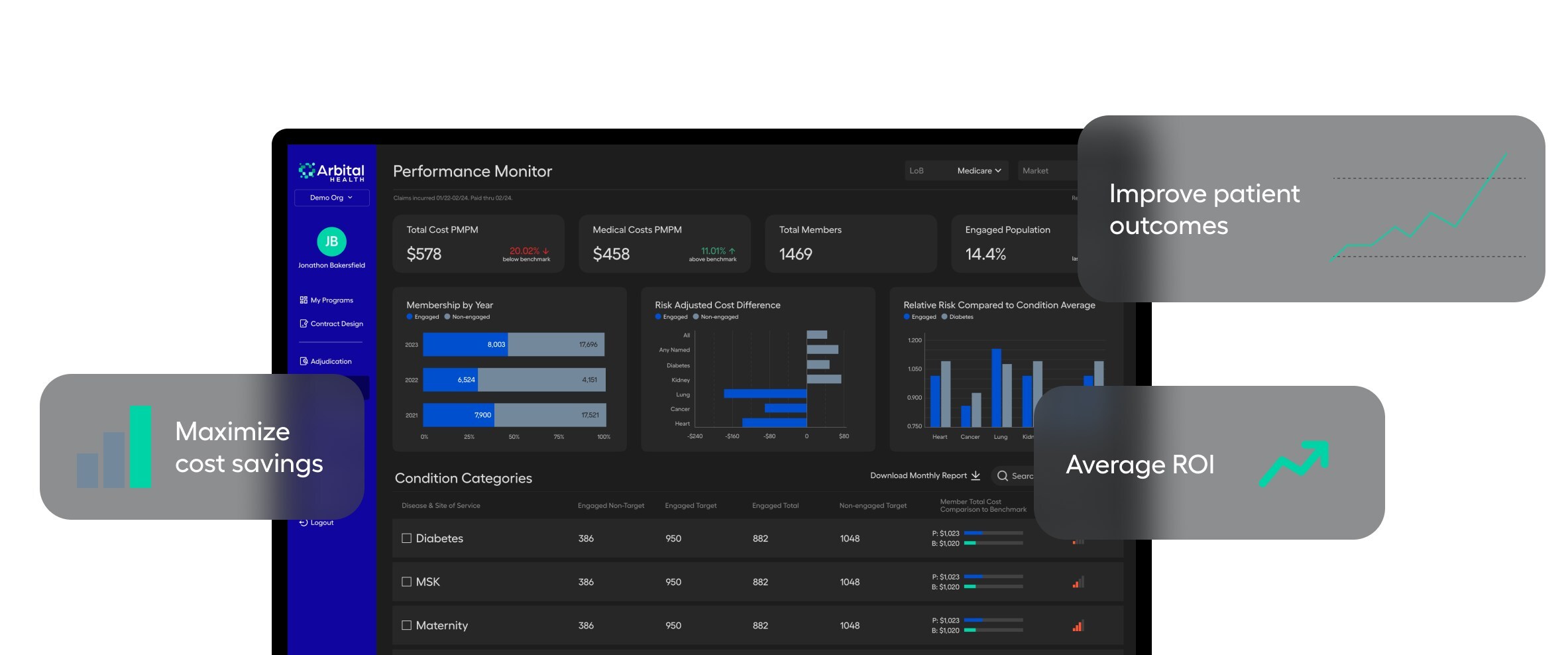Image resolution: width=1568 pixels, height=655 pixels.
Task: Open the Adjudication menu item
Action: point(331,361)
